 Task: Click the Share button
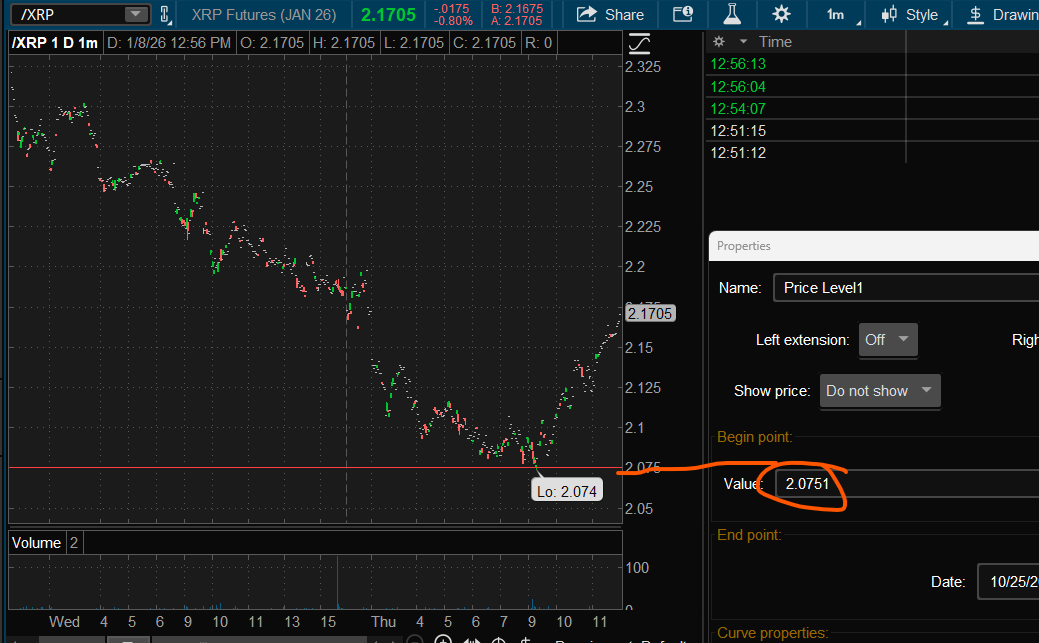pyautogui.click(x=610, y=15)
